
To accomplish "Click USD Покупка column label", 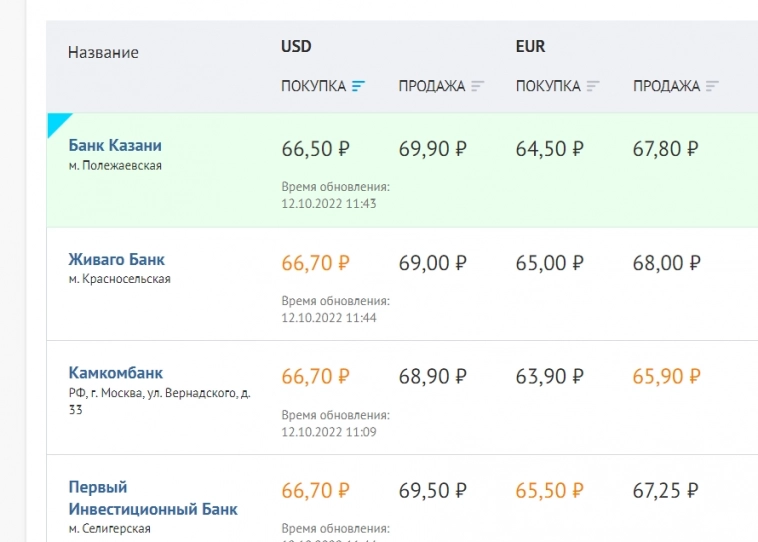I will tap(313, 87).
